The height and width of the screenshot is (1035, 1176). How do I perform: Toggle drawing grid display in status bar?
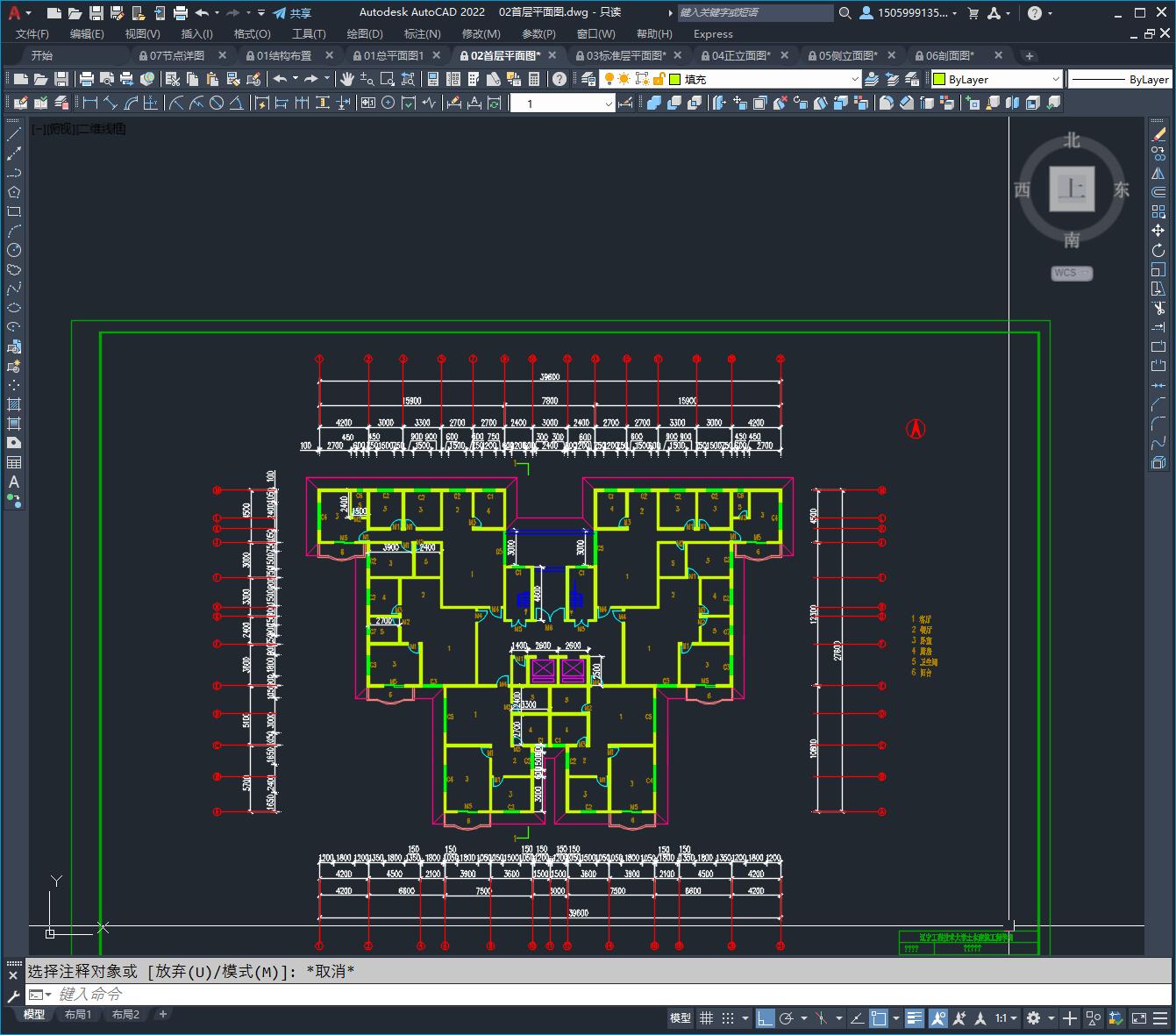pos(707,1018)
